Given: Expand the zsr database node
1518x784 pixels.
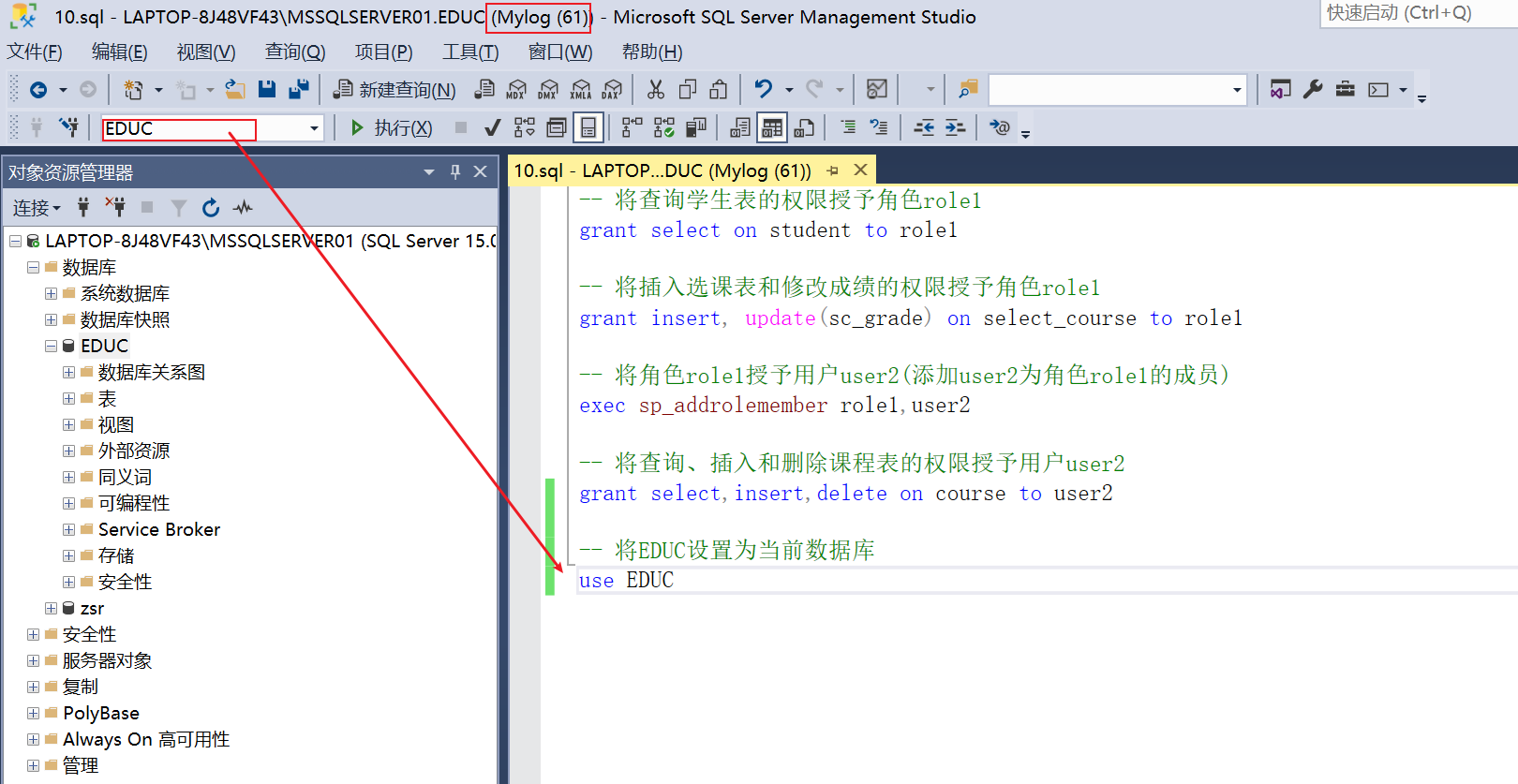Looking at the screenshot, I should tap(51, 608).
